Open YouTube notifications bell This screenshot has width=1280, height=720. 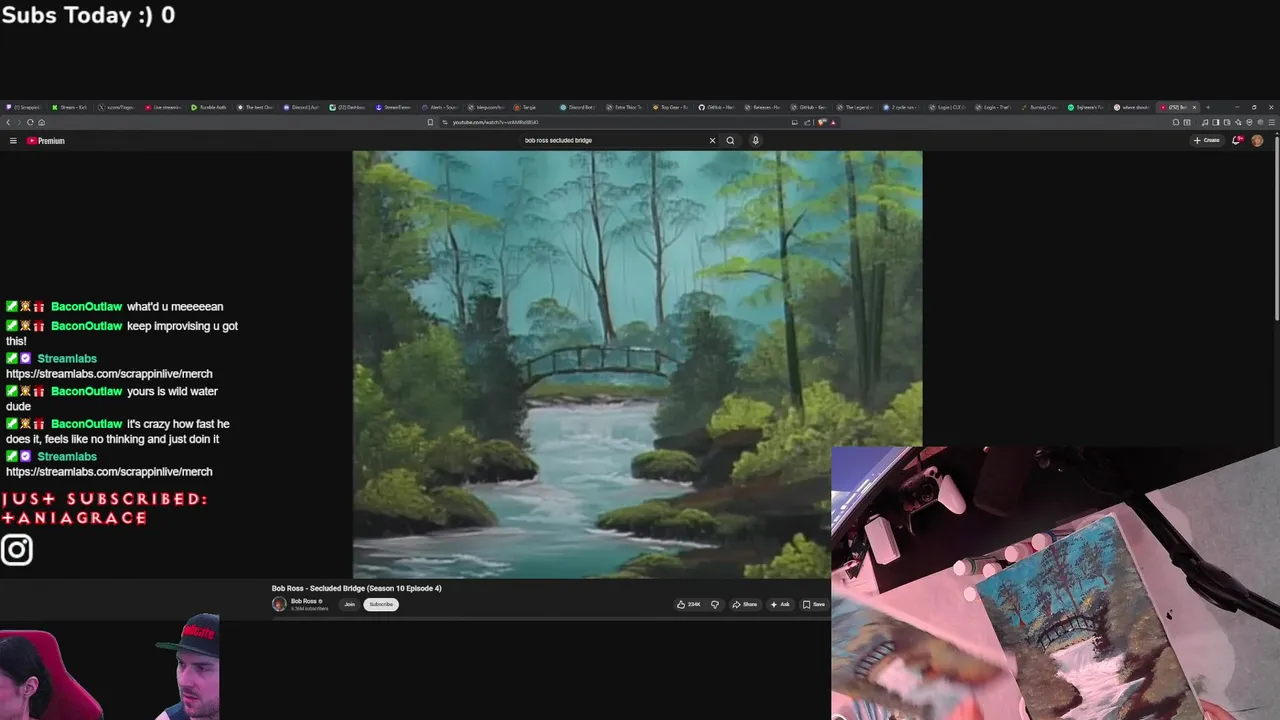point(1237,140)
